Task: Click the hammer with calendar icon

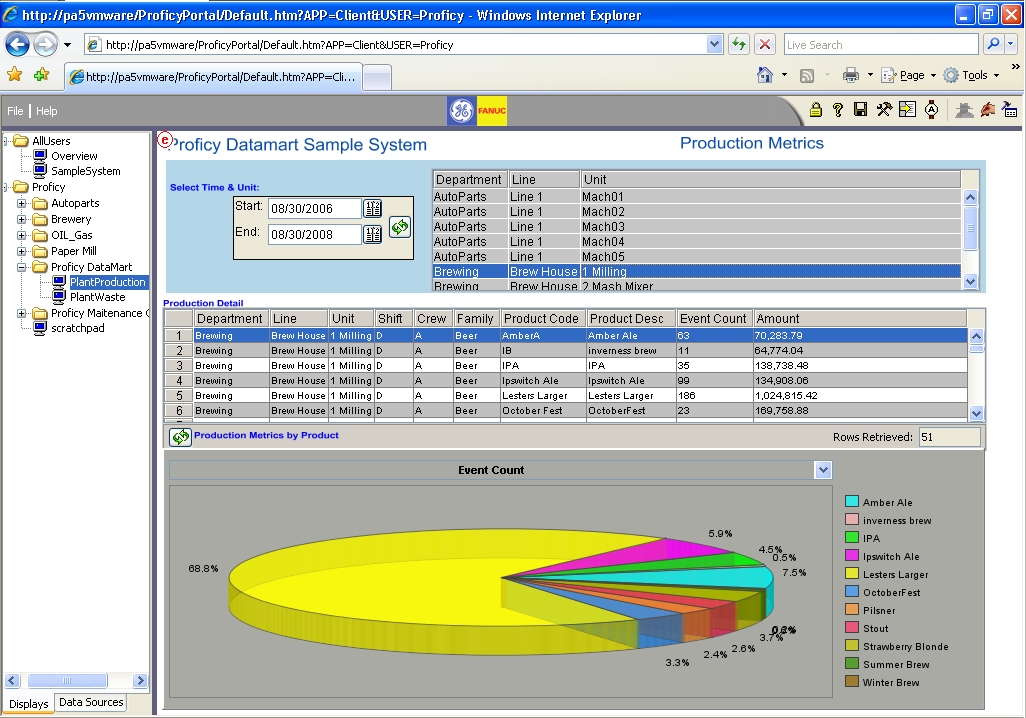Action: (x=1010, y=110)
